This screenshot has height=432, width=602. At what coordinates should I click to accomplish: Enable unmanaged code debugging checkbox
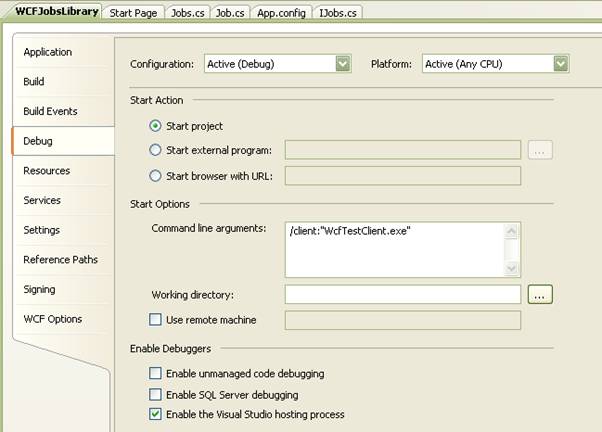(155, 373)
